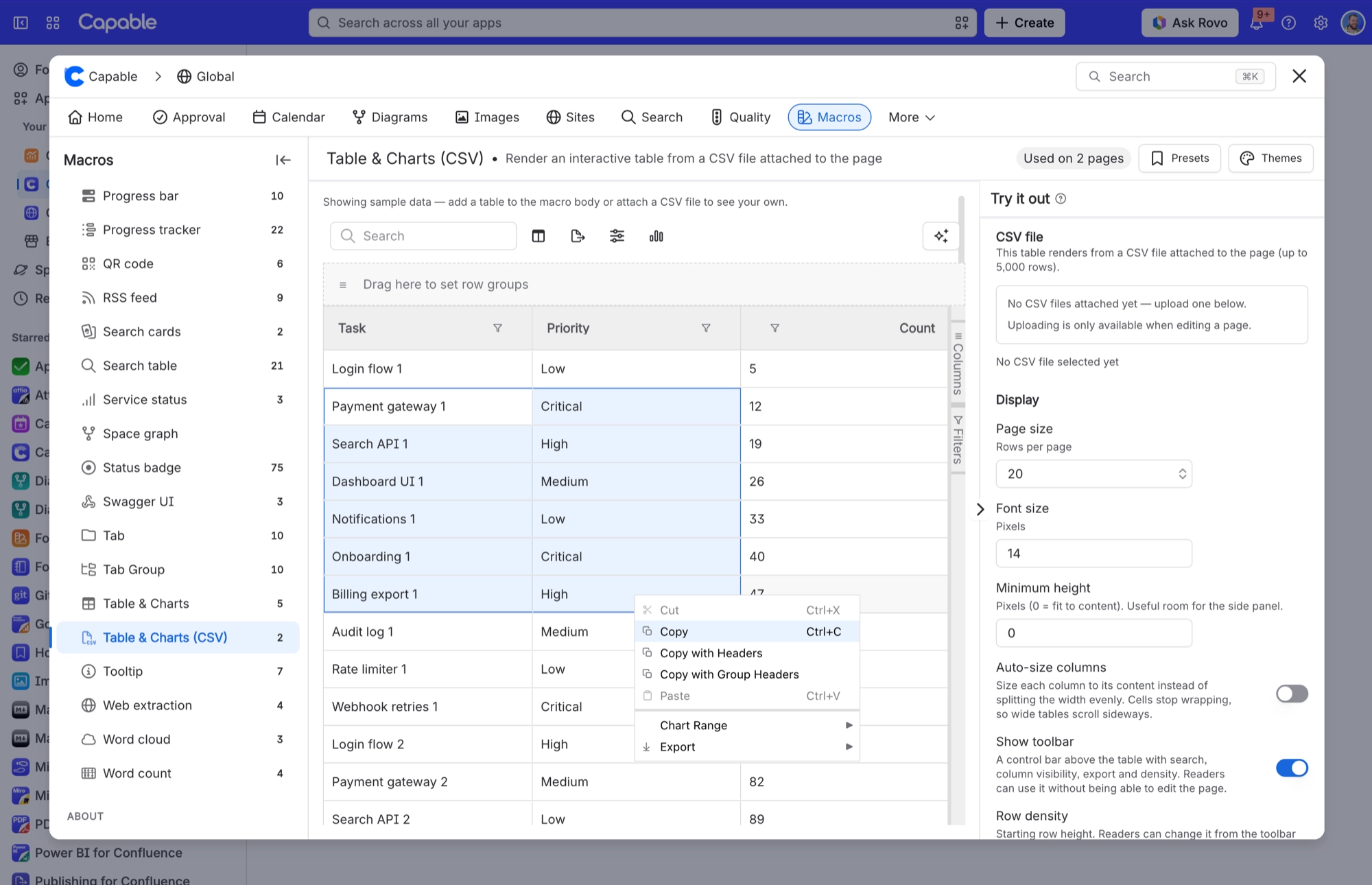Switch to the Diagrams tab

(390, 117)
